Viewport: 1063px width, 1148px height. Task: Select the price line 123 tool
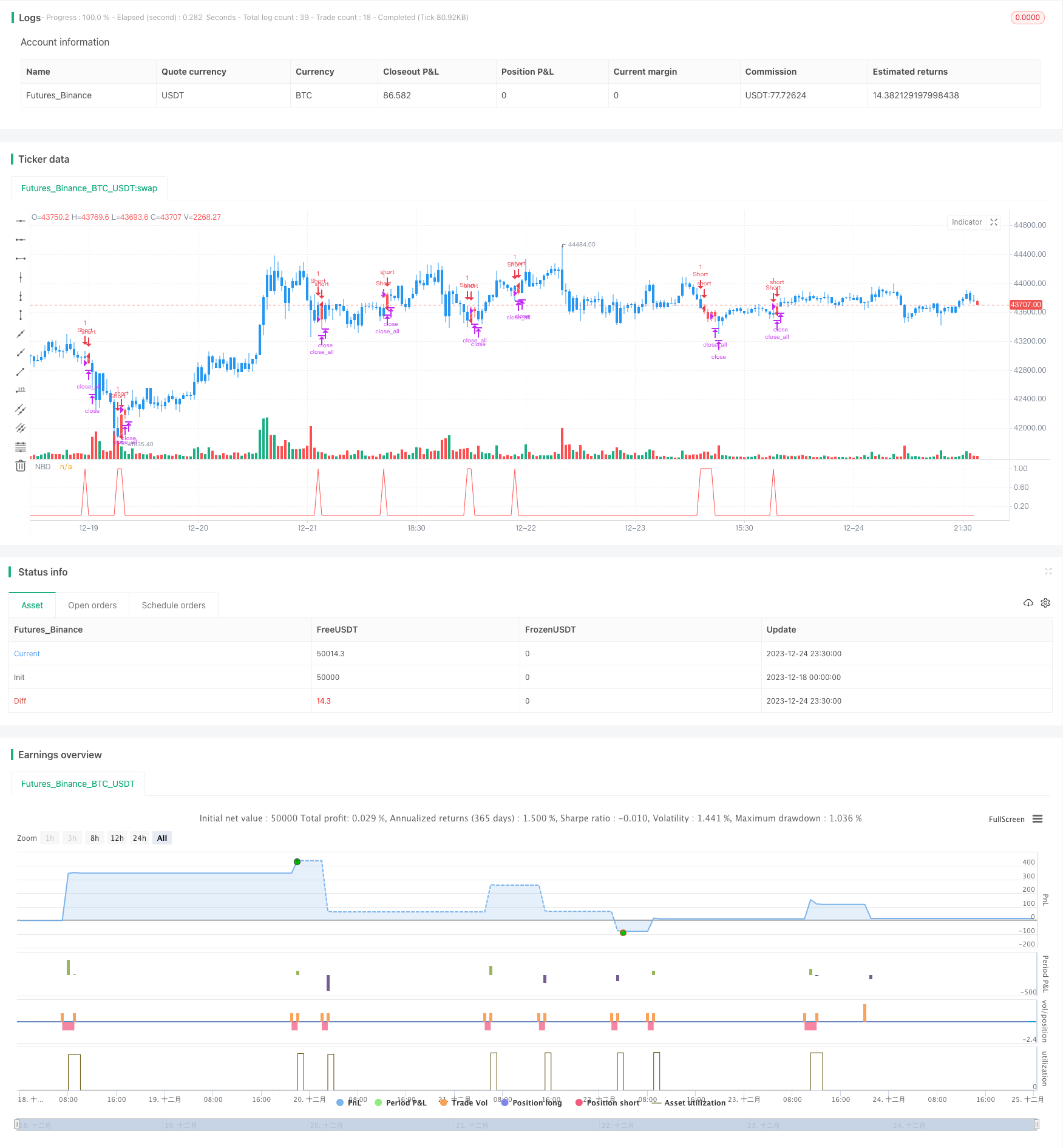pos(21,390)
